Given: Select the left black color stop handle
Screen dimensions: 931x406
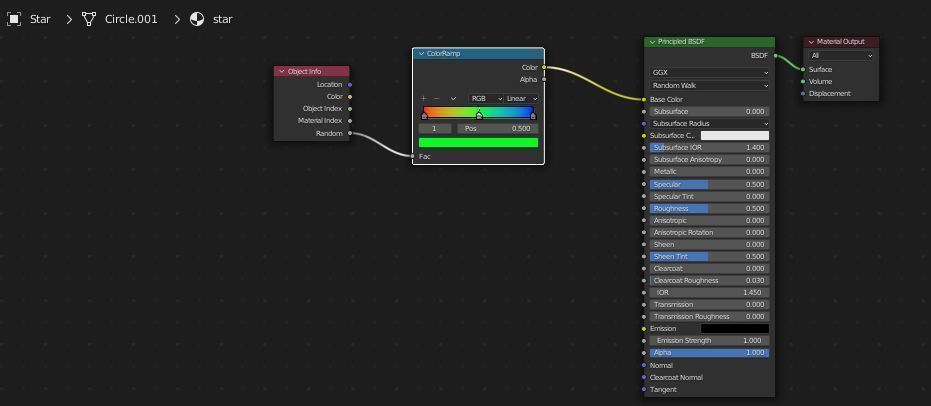Looking at the screenshot, I should 424,116.
